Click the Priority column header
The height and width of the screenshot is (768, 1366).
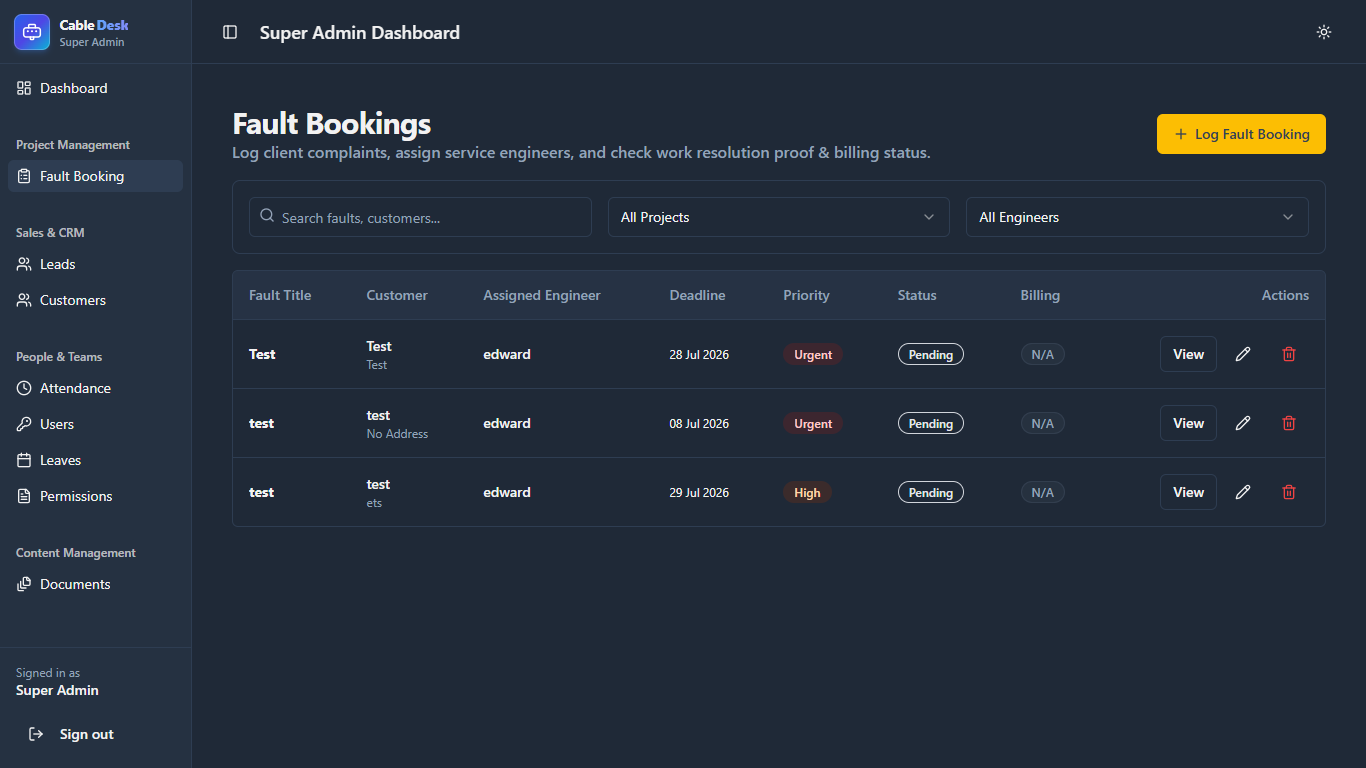pos(806,295)
